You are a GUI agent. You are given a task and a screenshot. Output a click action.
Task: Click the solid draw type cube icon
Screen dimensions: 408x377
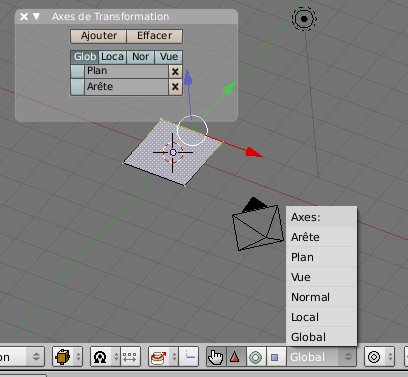coord(63,357)
